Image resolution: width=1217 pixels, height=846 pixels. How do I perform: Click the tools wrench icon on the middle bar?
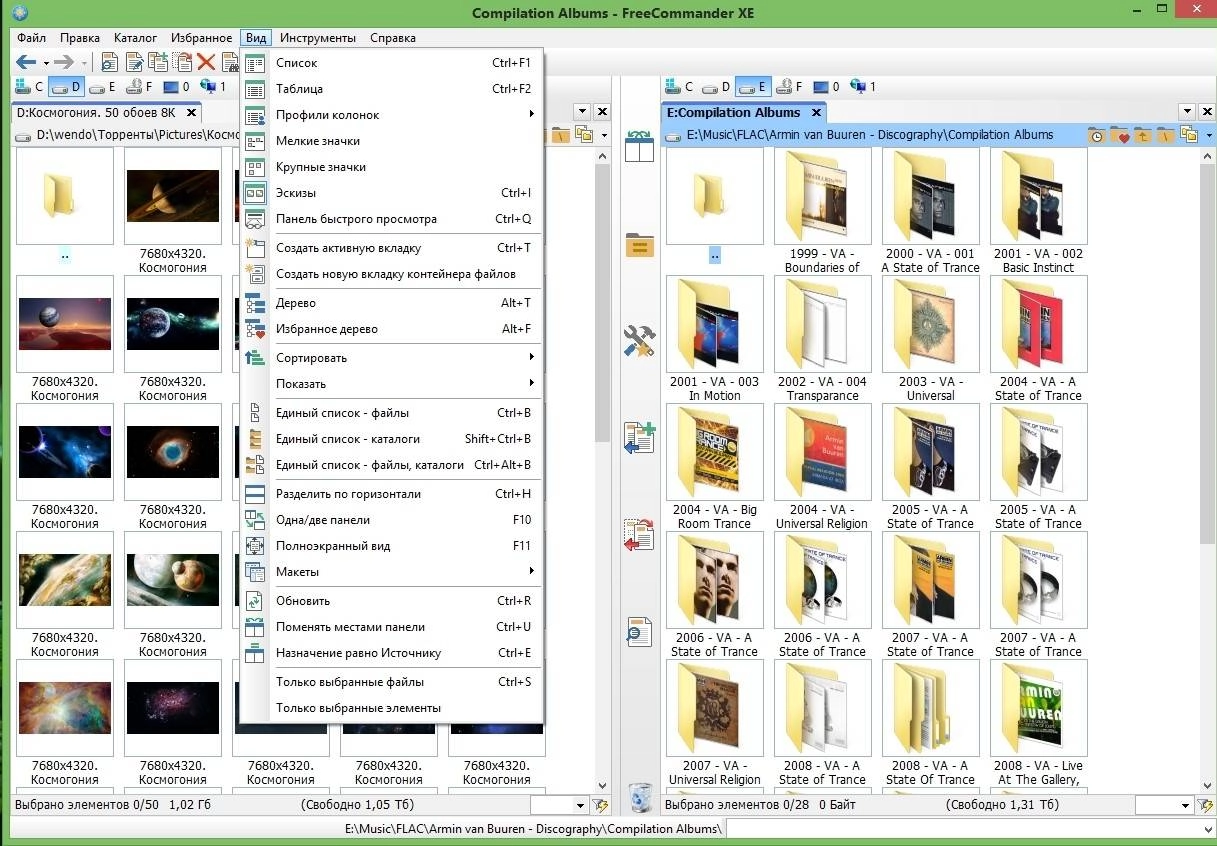(x=639, y=341)
